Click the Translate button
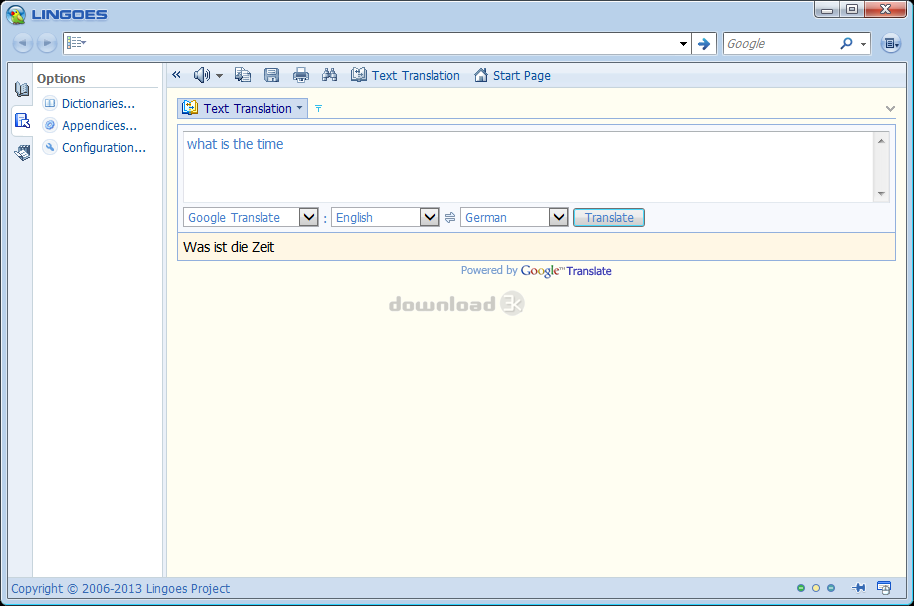The width and height of the screenshot is (914, 606). point(609,217)
